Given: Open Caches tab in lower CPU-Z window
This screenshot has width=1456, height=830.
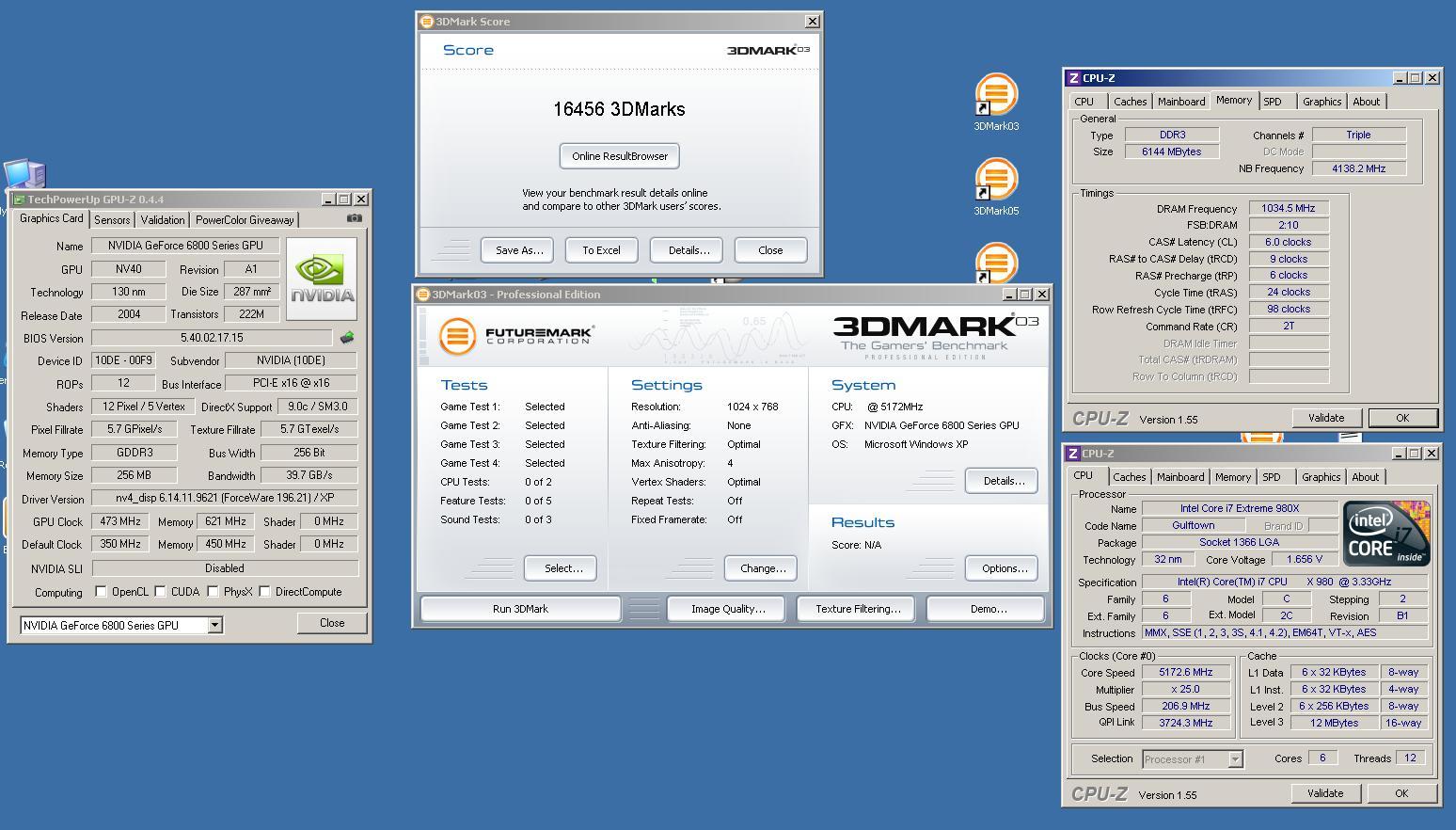Looking at the screenshot, I should click(x=1130, y=477).
